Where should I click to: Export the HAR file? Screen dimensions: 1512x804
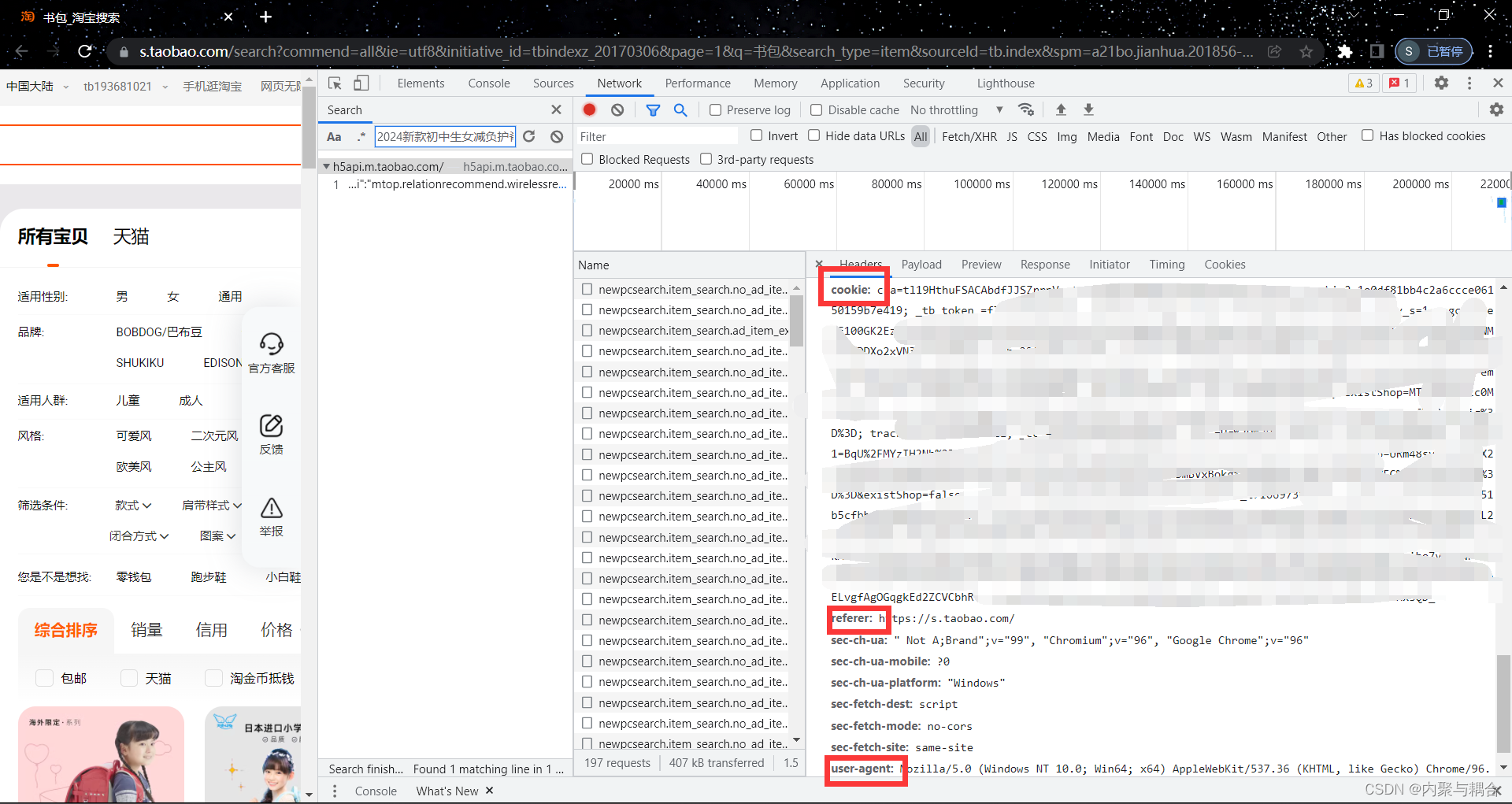pos(1088,109)
